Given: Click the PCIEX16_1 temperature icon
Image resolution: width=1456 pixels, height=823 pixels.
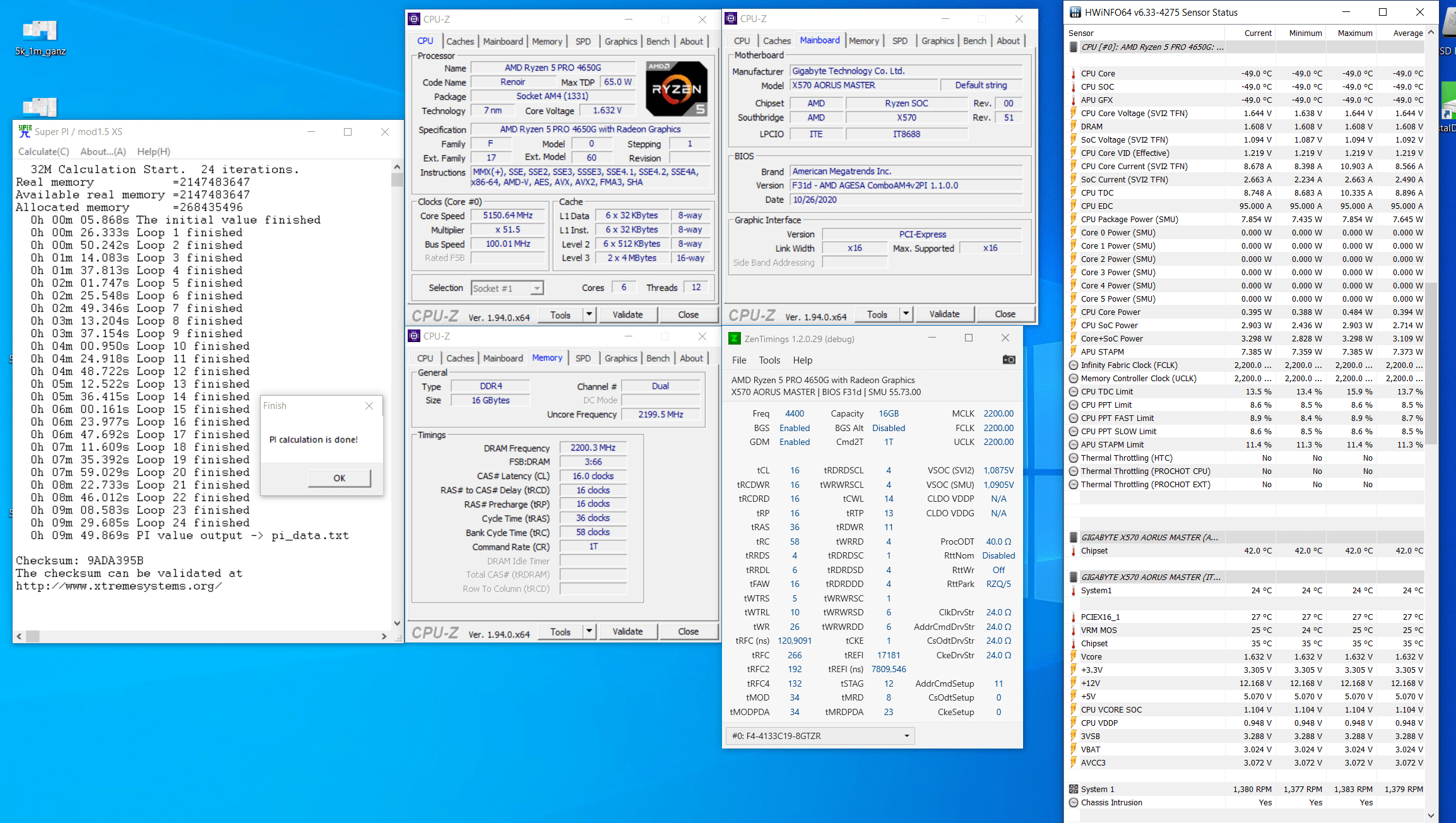Looking at the screenshot, I should click(1074, 617).
